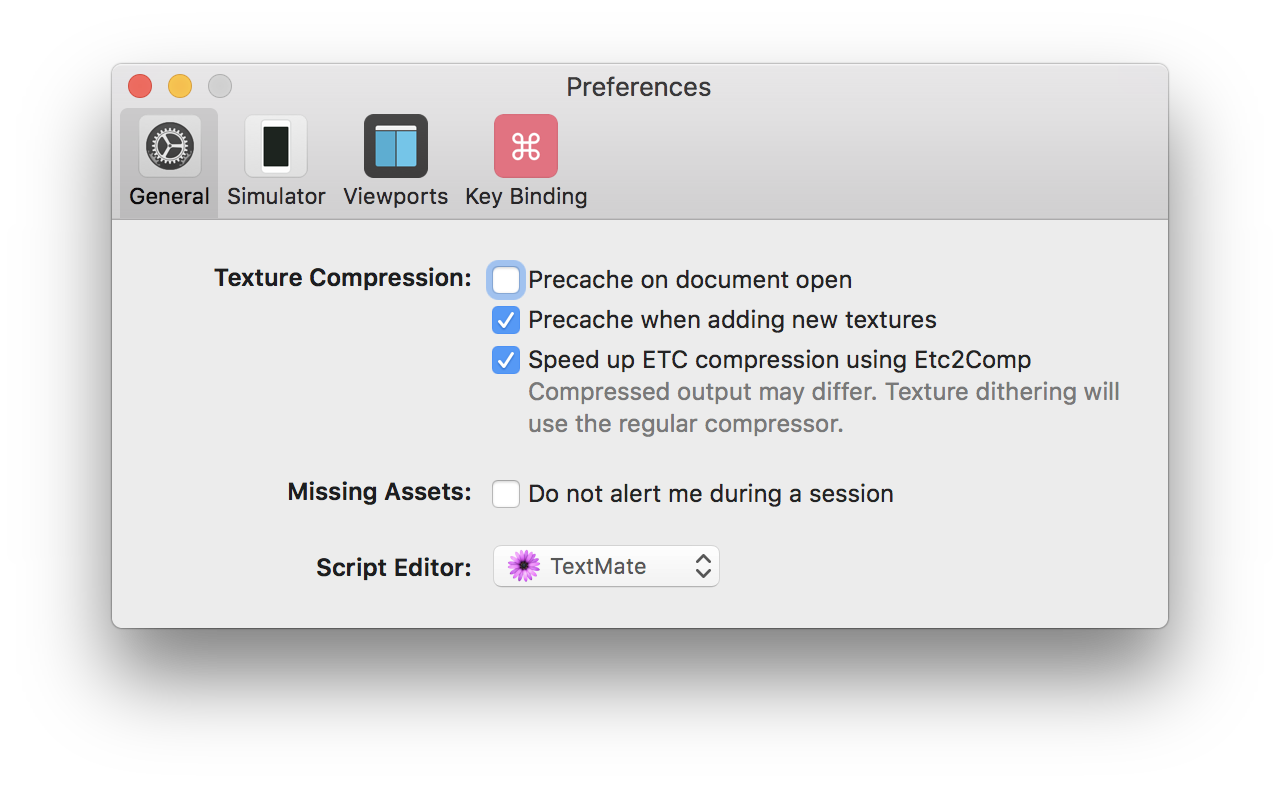This screenshot has width=1280, height=788.
Task: Click the up-down arrows of the TextMate popup
Action: coord(703,566)
